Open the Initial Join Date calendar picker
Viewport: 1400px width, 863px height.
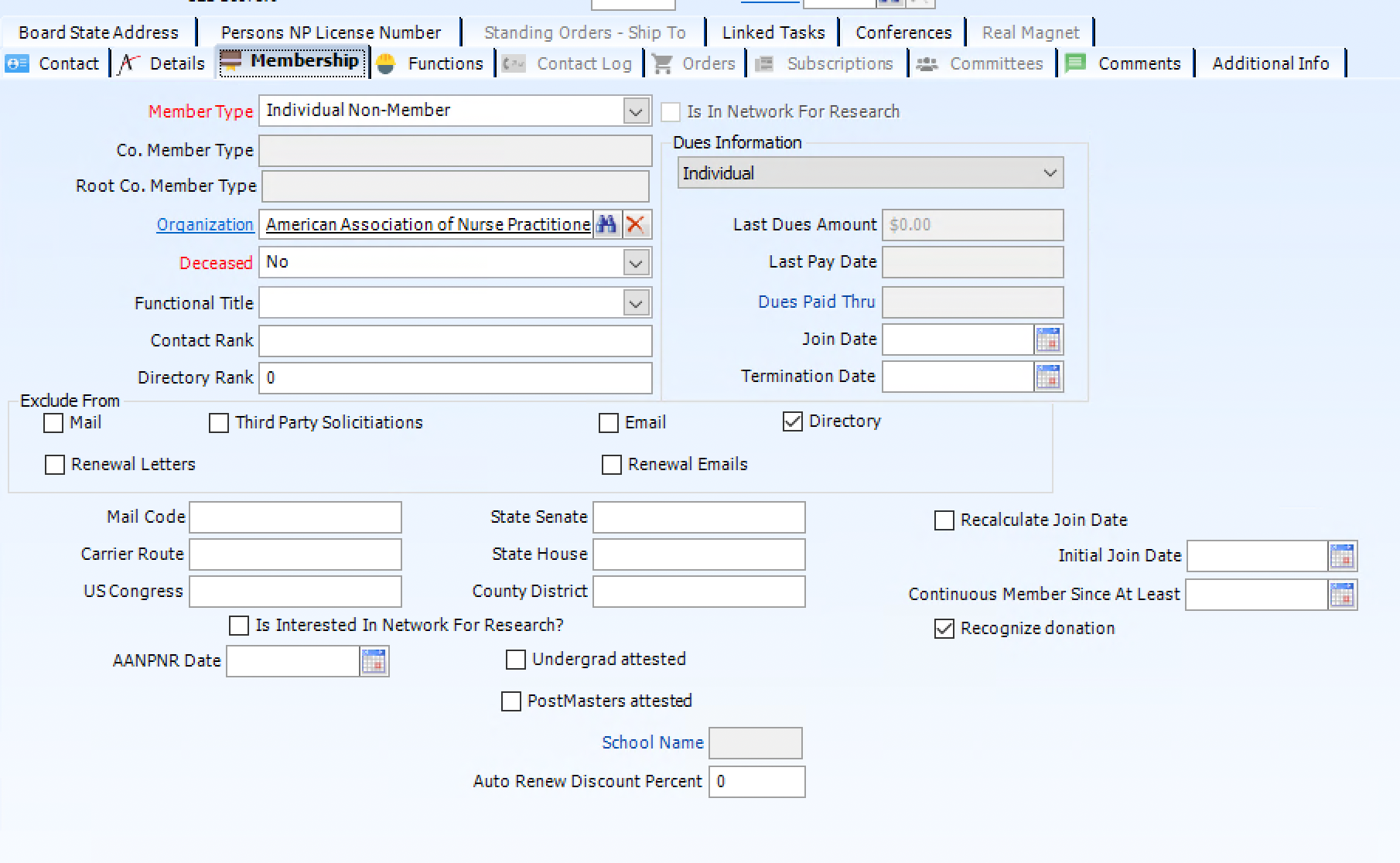click(x=1344, y=555)
